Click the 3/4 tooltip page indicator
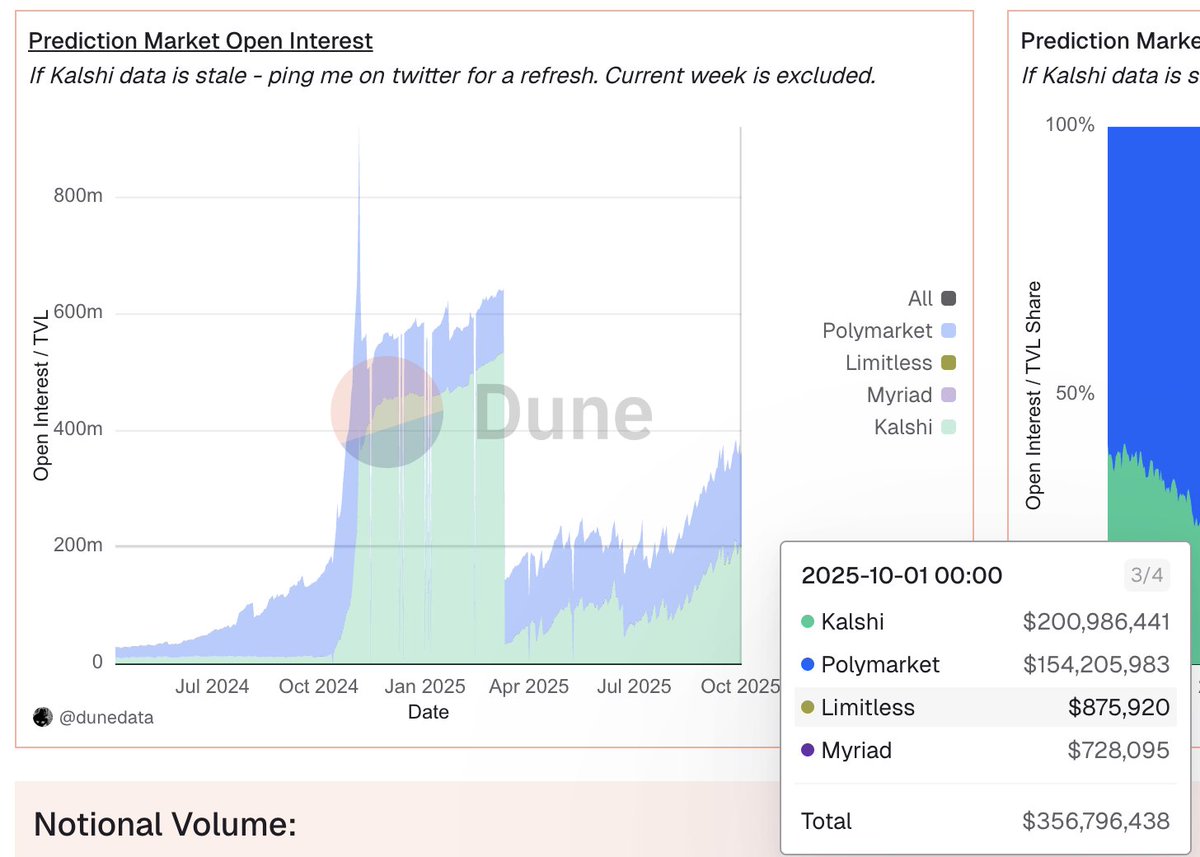 pos(1146,575)
